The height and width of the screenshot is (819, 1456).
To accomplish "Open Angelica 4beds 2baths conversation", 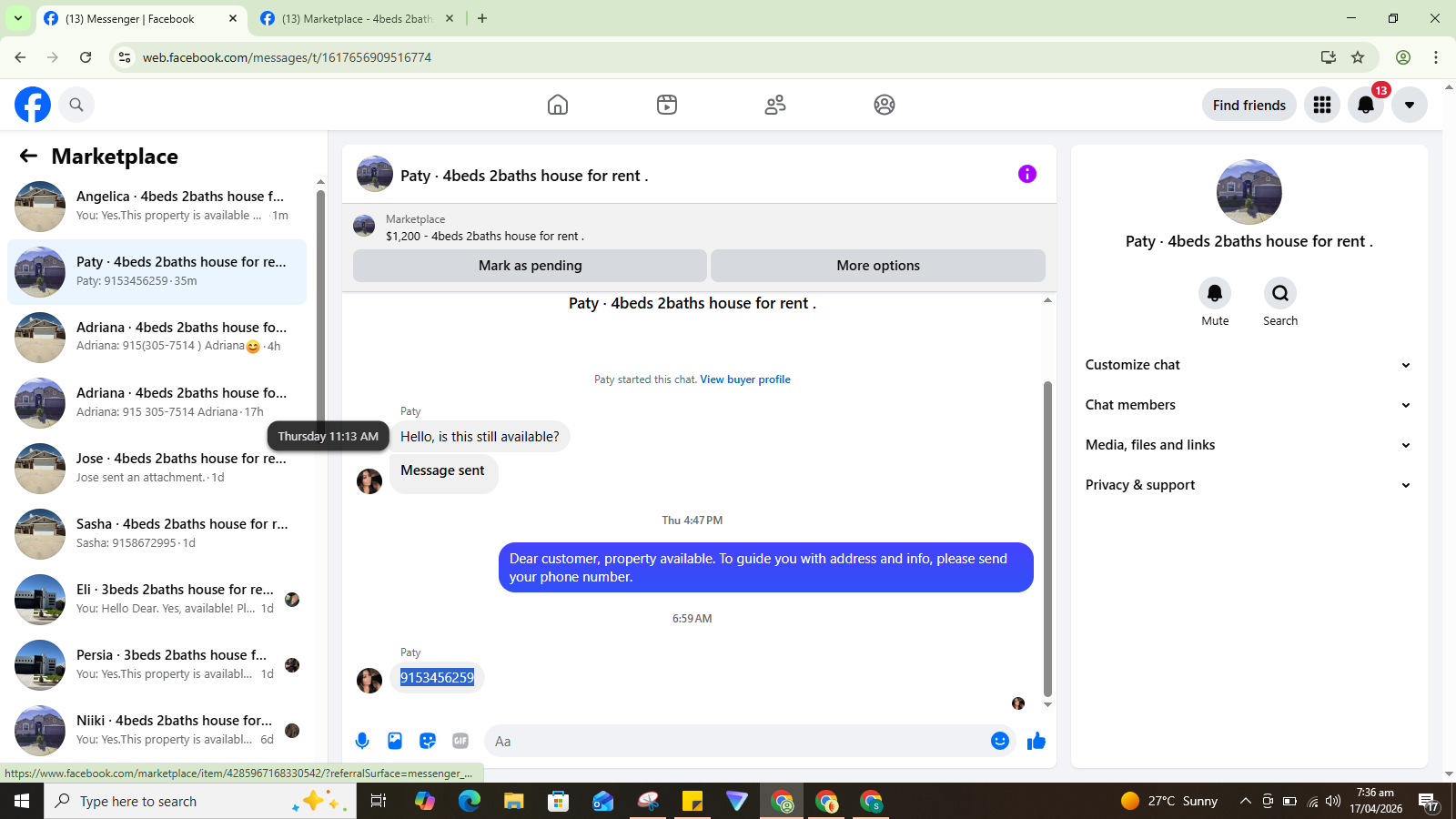I will pyautogui.click(x=157, y=207).
